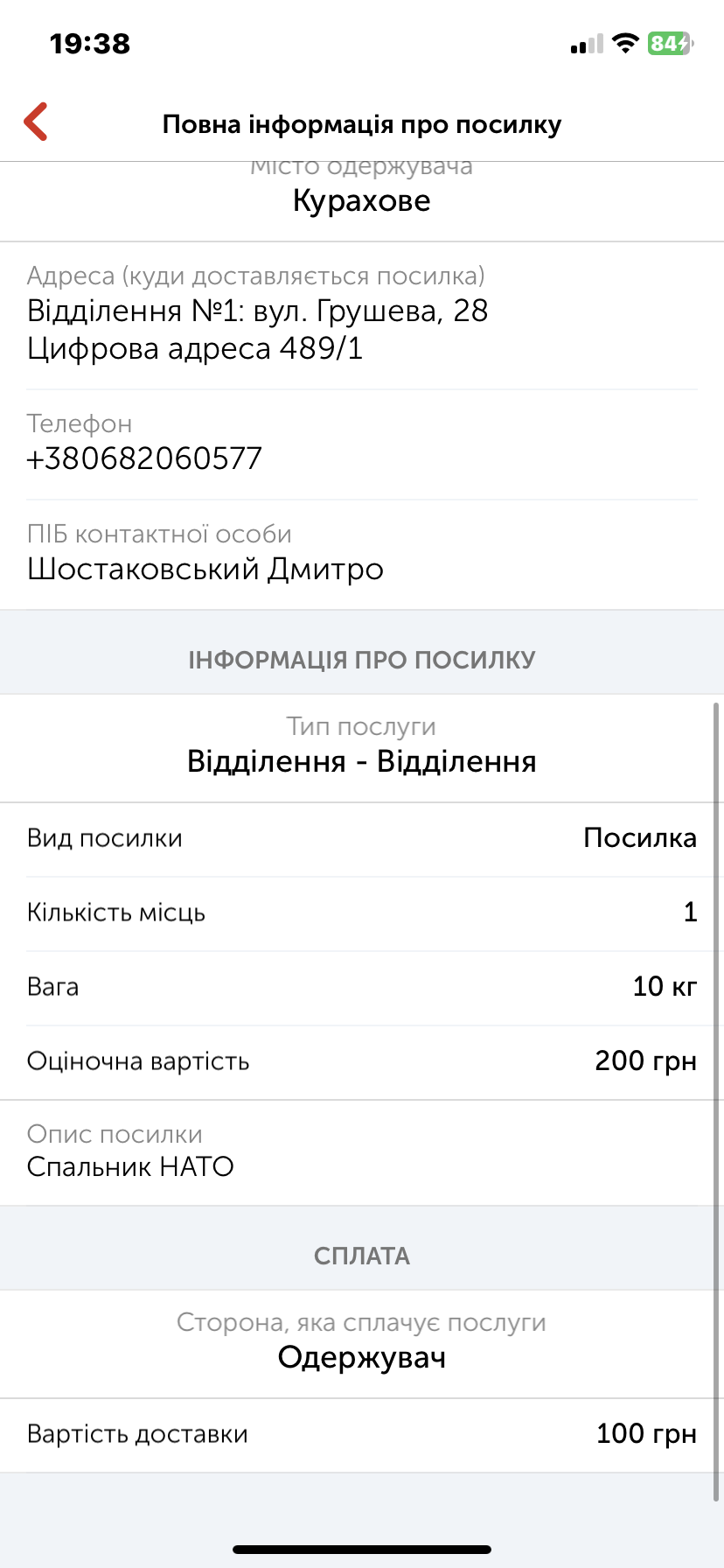This screenshot has height=1568, width=724.
Task: Tap the cellular signal bars
Action: [587, 45]
